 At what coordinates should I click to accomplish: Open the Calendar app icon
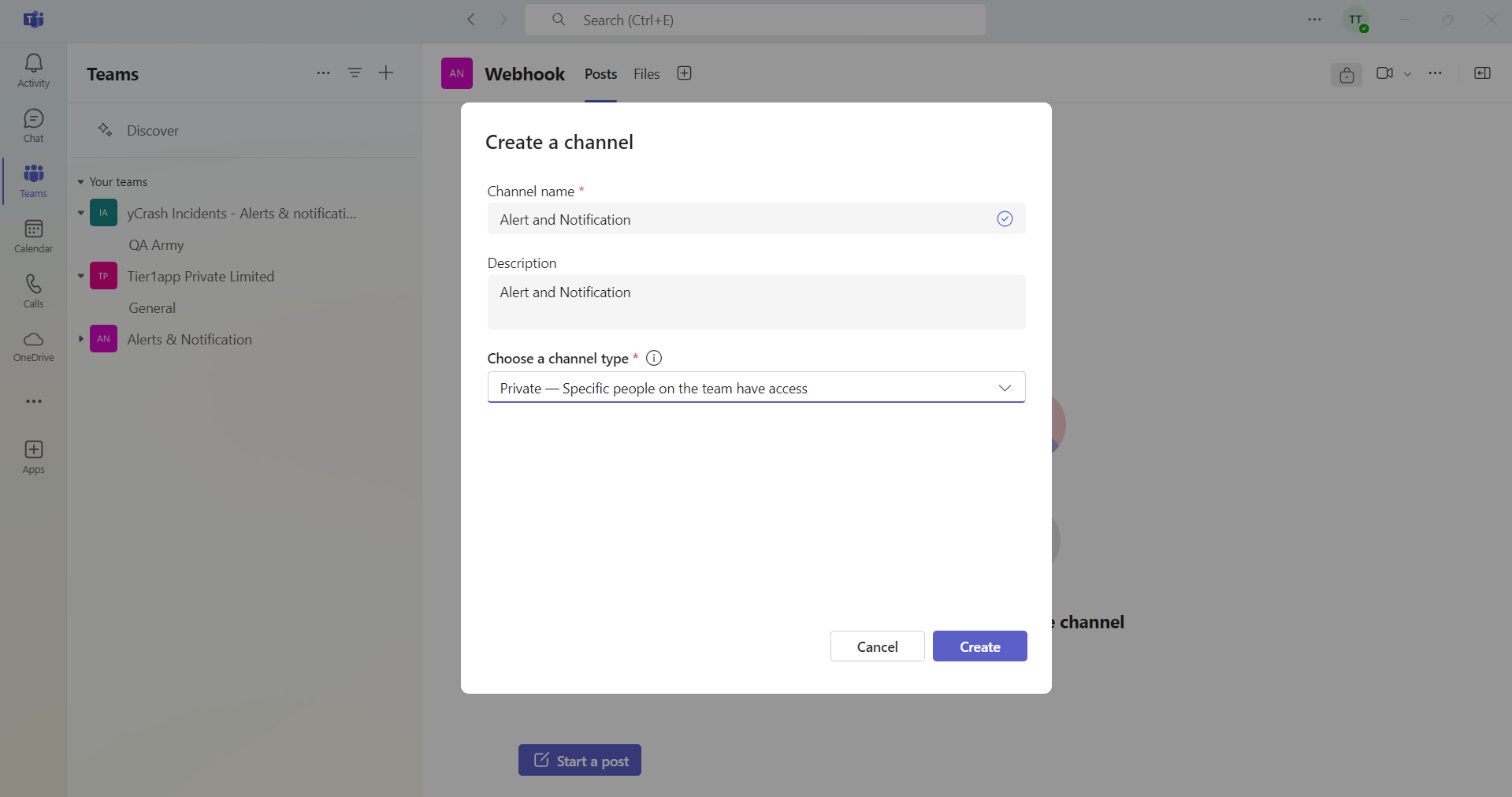pos(33,236)
